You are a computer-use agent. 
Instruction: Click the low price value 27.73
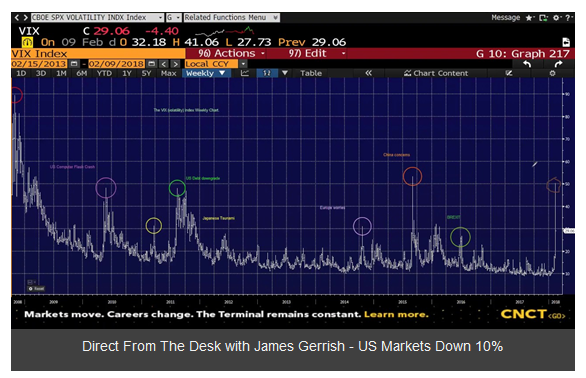tap(254, 42)
